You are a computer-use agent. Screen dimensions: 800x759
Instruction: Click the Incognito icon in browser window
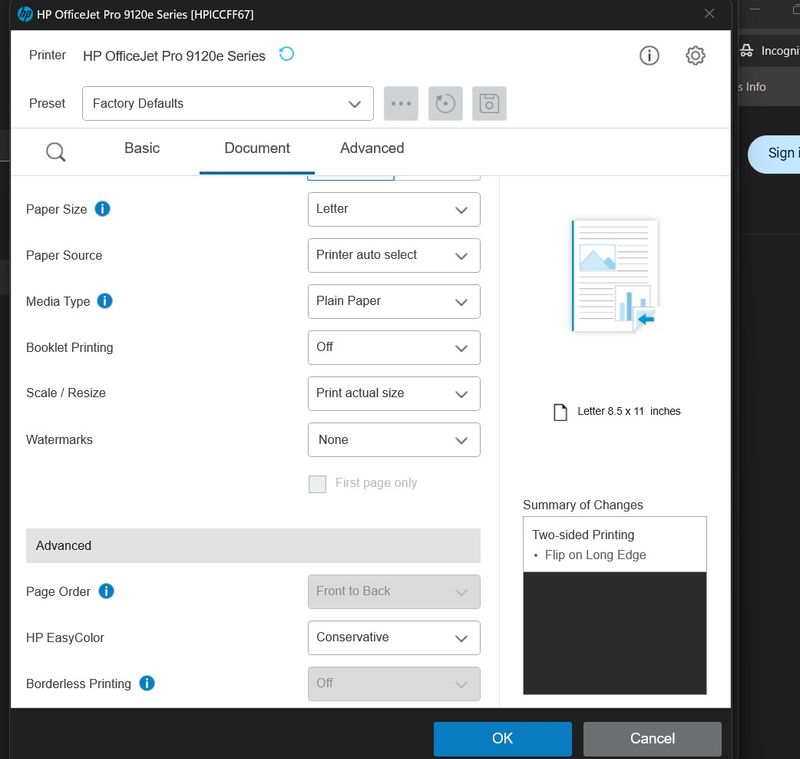coord(746,50)
